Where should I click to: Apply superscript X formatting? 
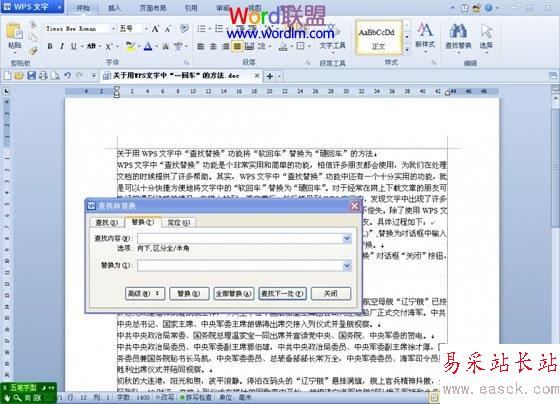click(108, 46)
